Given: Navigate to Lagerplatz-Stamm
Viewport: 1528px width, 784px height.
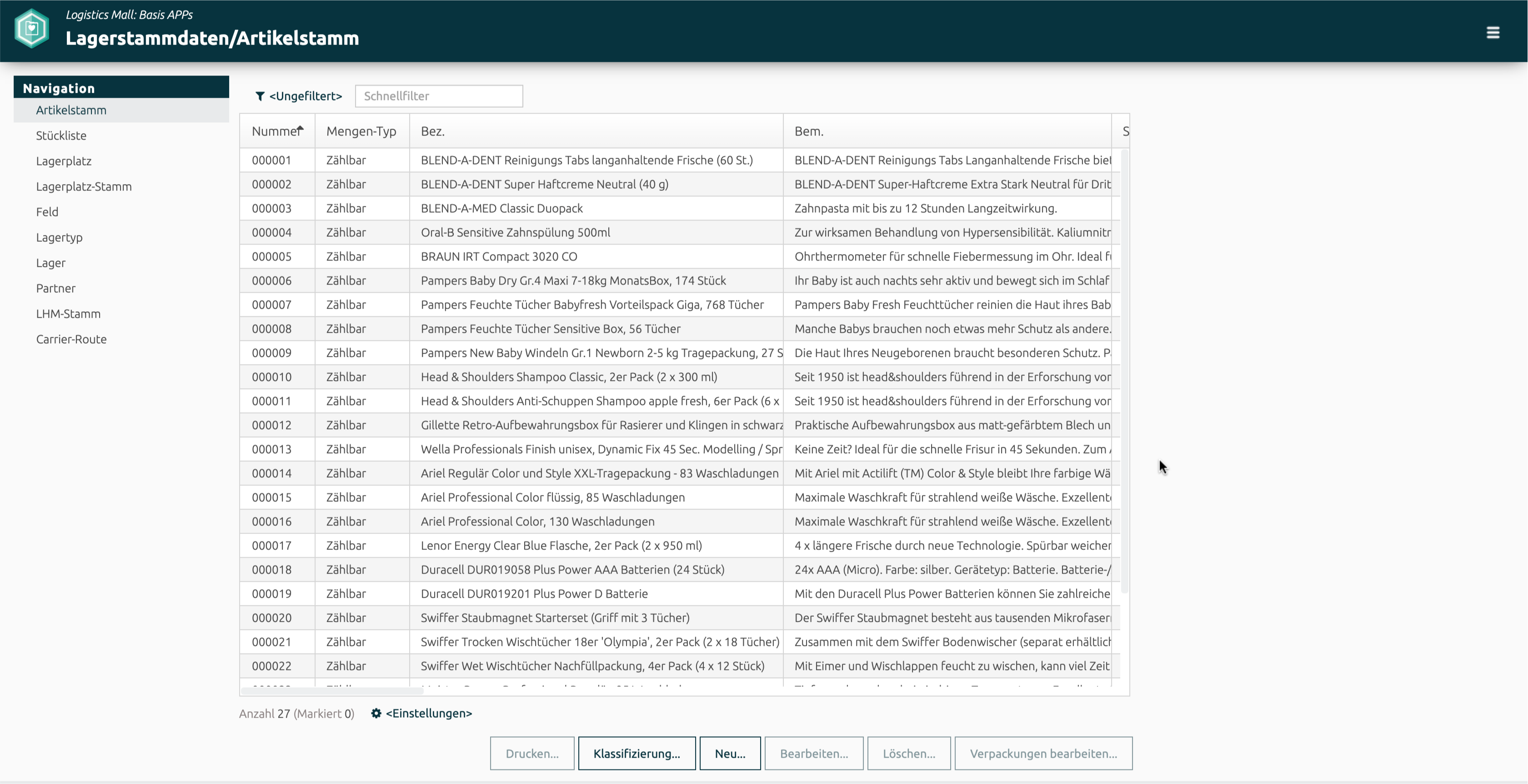Looking at the screenshot, I should pos(84,187).
